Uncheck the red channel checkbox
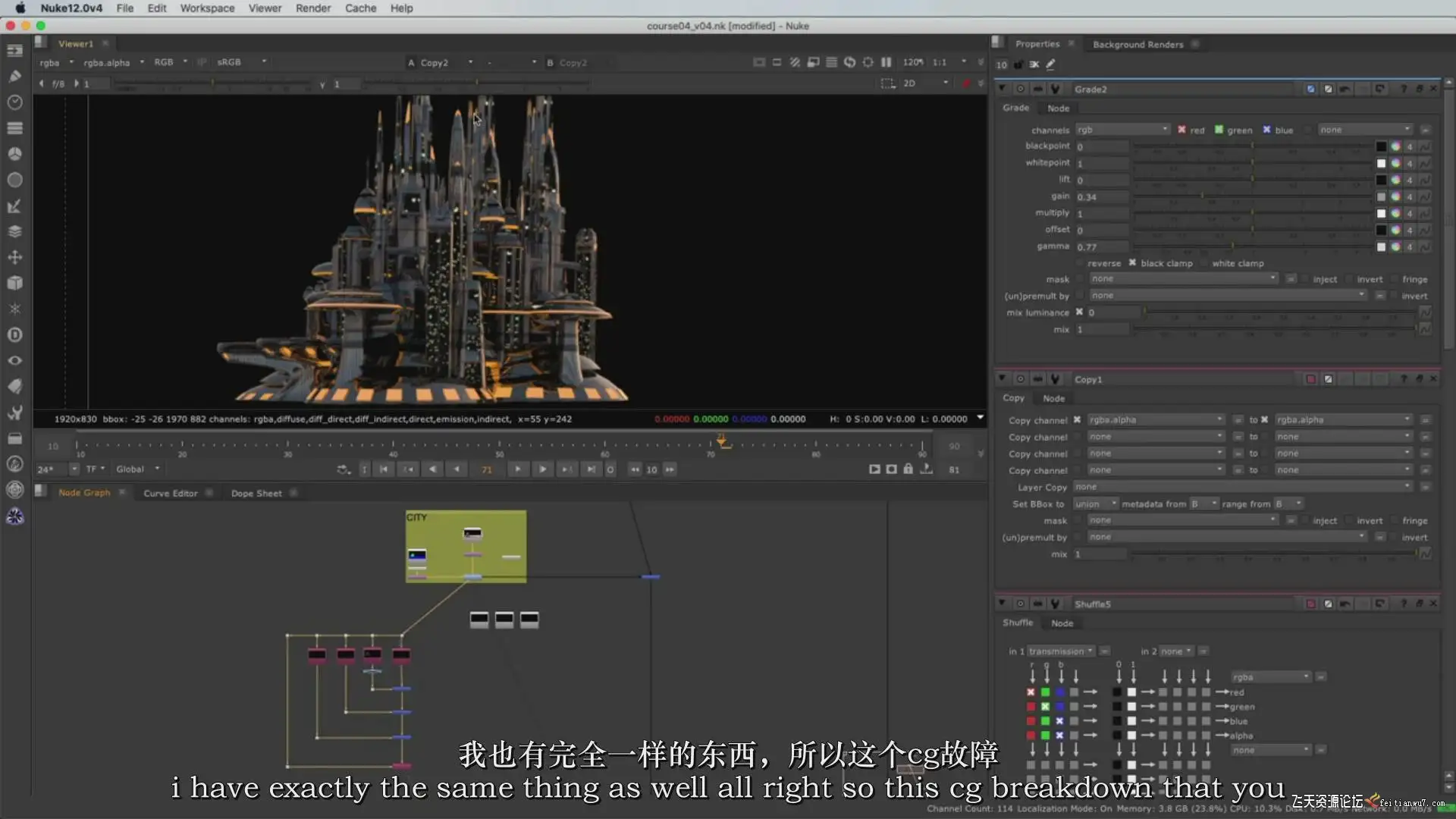This screenshot has height=819, width=1456. 1181,130
